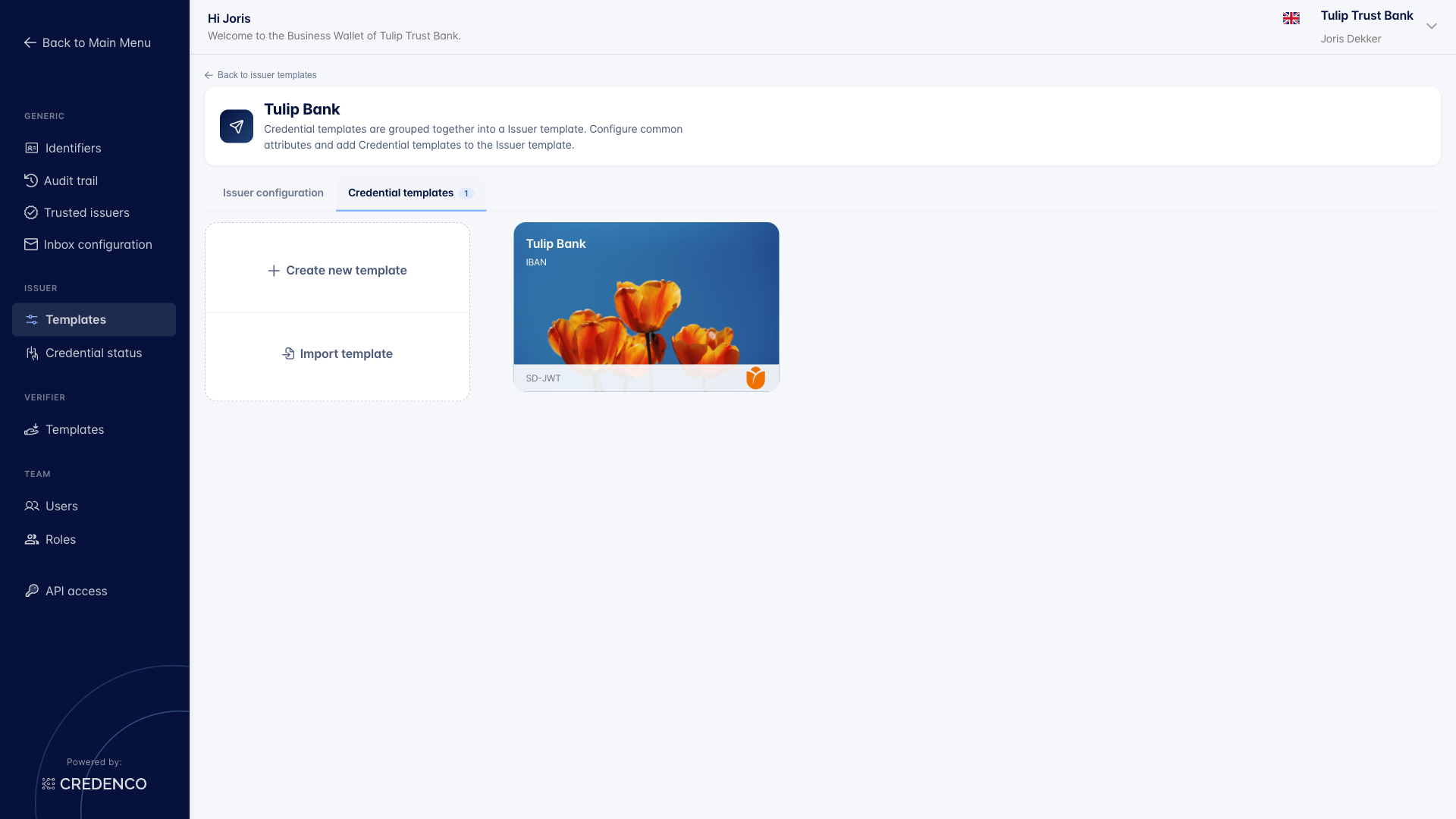Go Back to Main Menu
Viewport: 1456px width, 819px height.
87,42
